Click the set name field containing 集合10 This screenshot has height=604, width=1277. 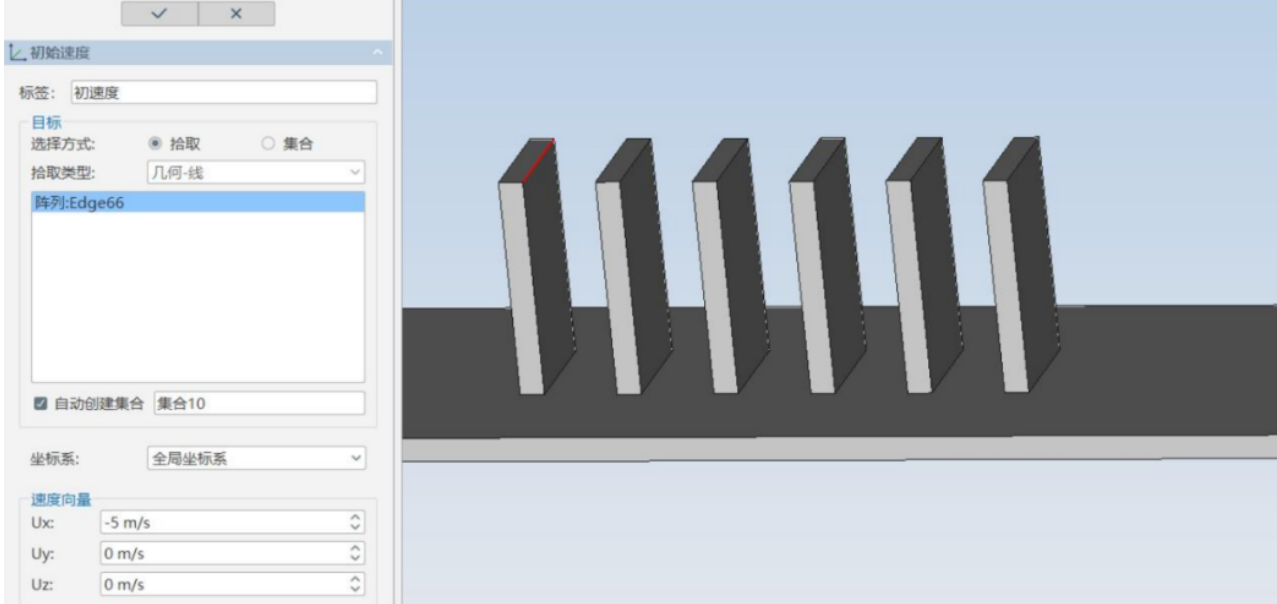258,404
